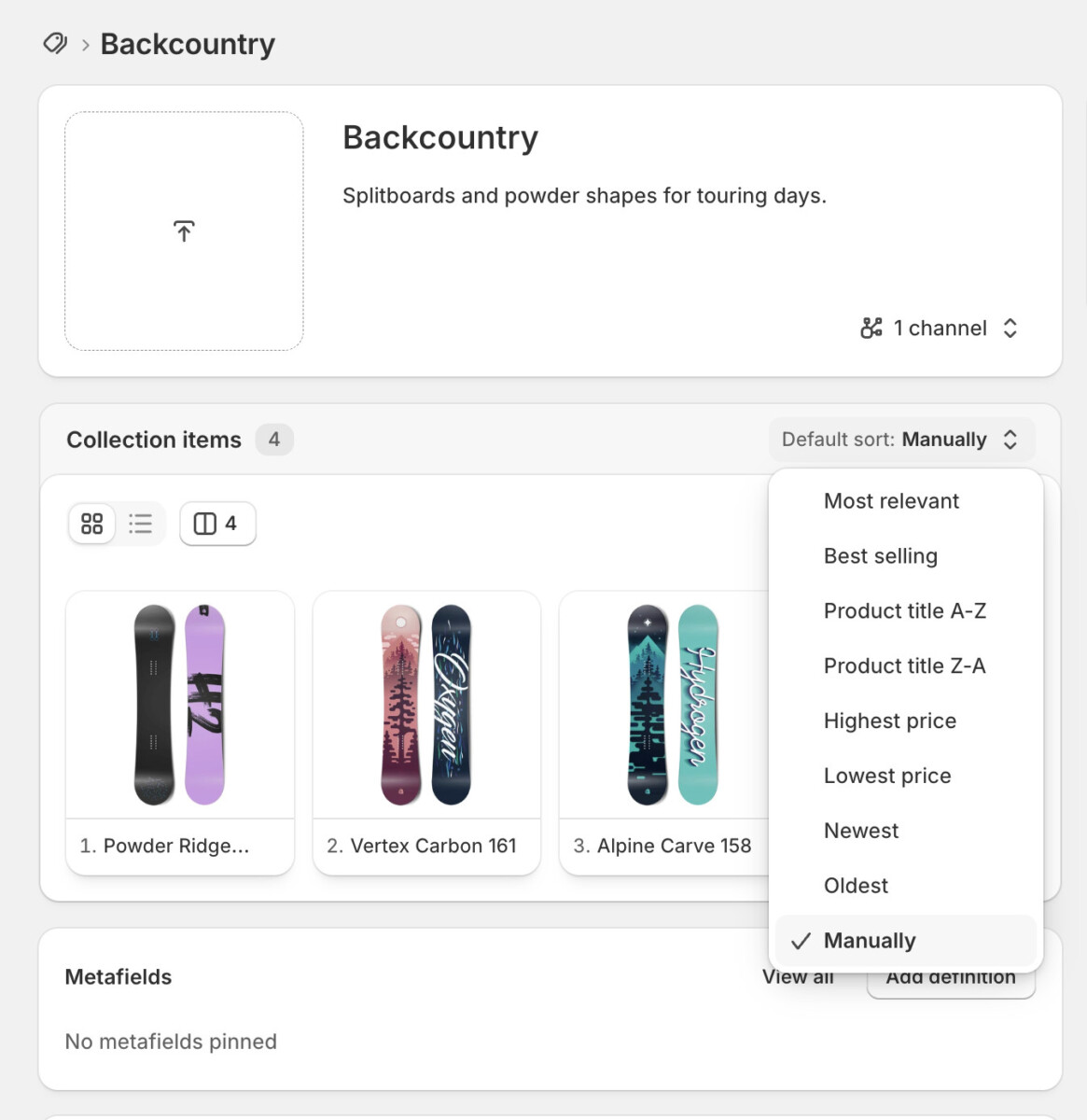
Task: Open the Powder Ridge product thumbnail
Action: coord(180,706)
